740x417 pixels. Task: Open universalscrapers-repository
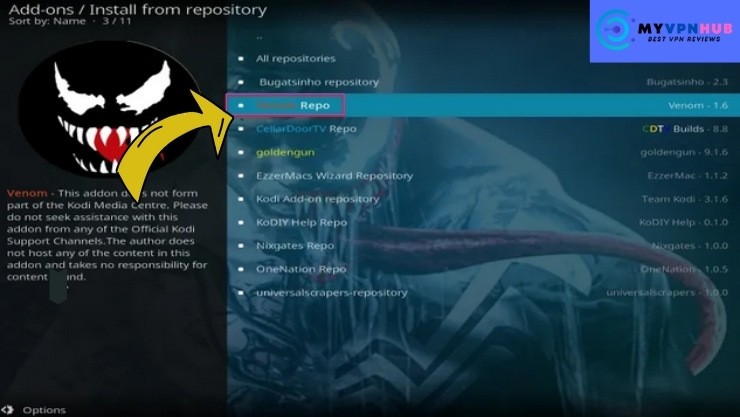481,292
